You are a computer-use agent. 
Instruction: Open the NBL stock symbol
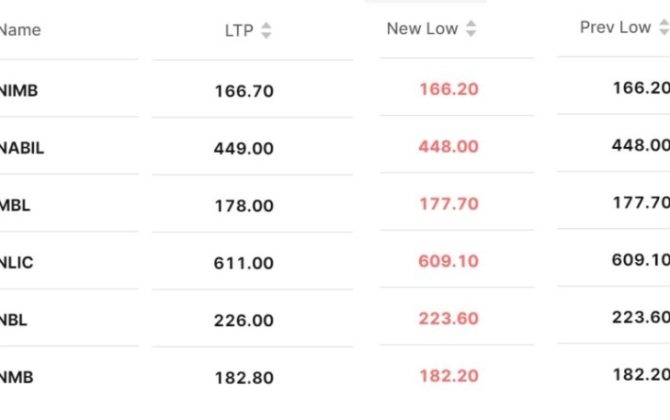pos(14,320)
